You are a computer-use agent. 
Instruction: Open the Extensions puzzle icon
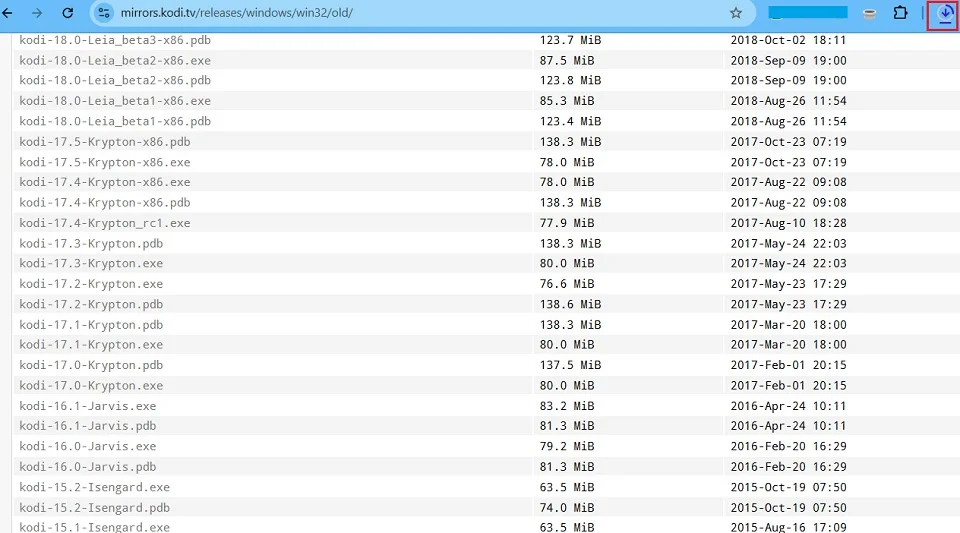(900, 13)
